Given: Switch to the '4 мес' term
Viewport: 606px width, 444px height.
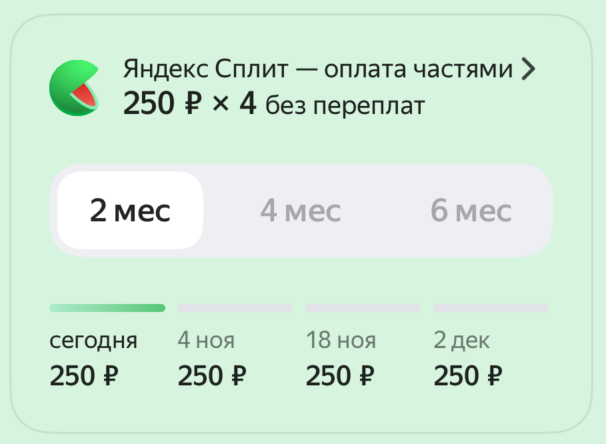Looking at the screenshot, I should (x=300, y=211).
